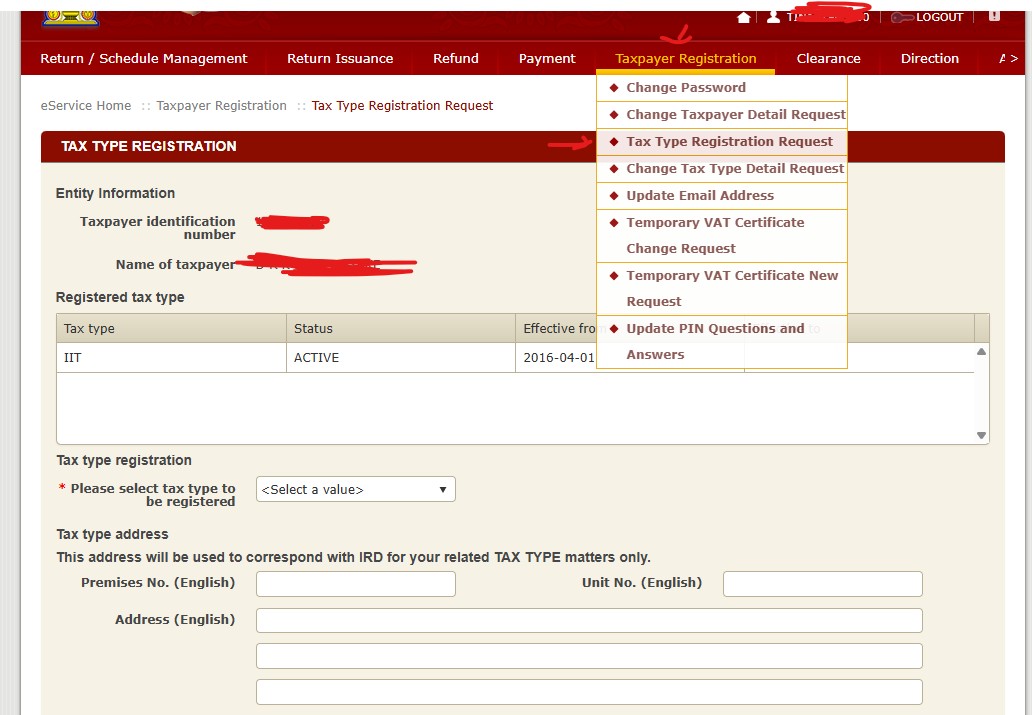Choose Change Password from dropdown menu
The height and width of the screenshot is (715, 1032).
pos(685,88)
